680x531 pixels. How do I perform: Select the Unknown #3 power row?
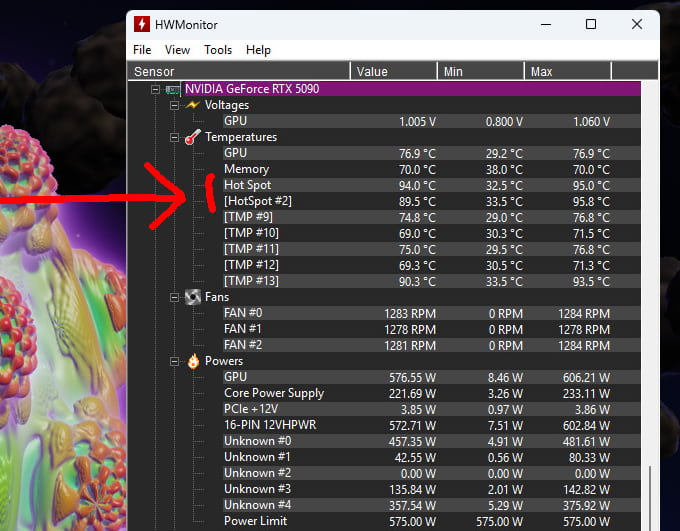point(432,489)
